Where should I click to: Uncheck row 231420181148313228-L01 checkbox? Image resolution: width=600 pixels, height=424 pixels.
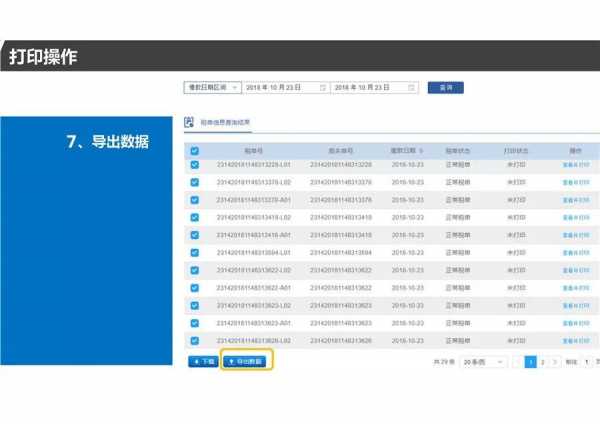point(195,165)
